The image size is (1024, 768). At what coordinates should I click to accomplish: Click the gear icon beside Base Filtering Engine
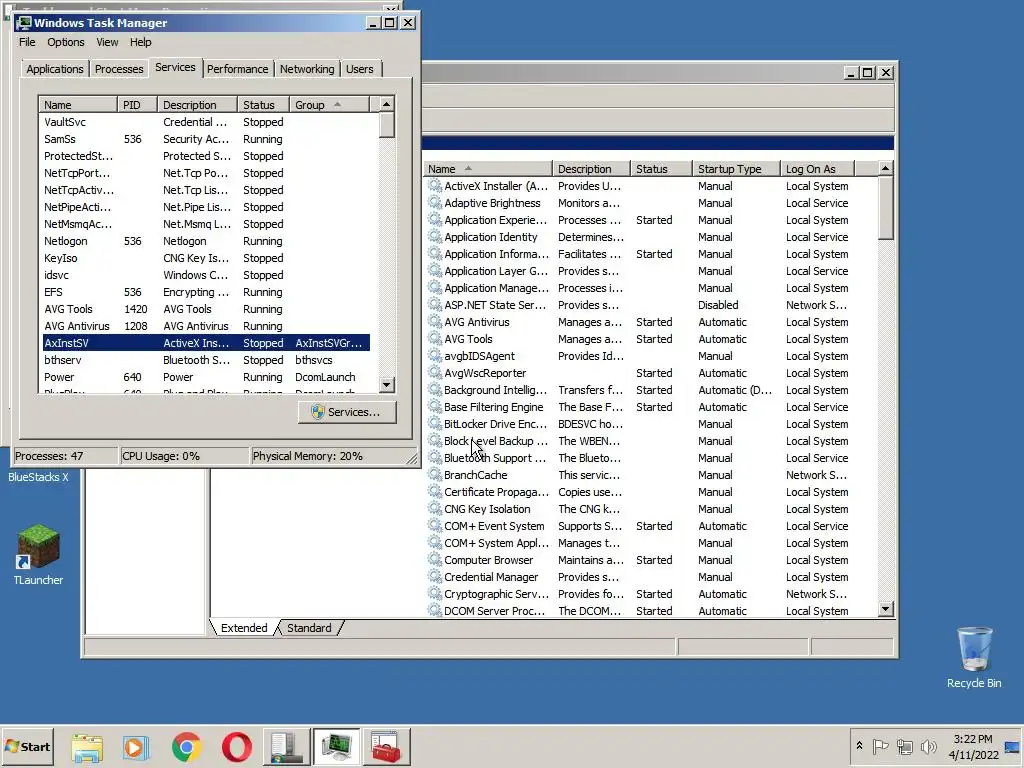point(434,406)
